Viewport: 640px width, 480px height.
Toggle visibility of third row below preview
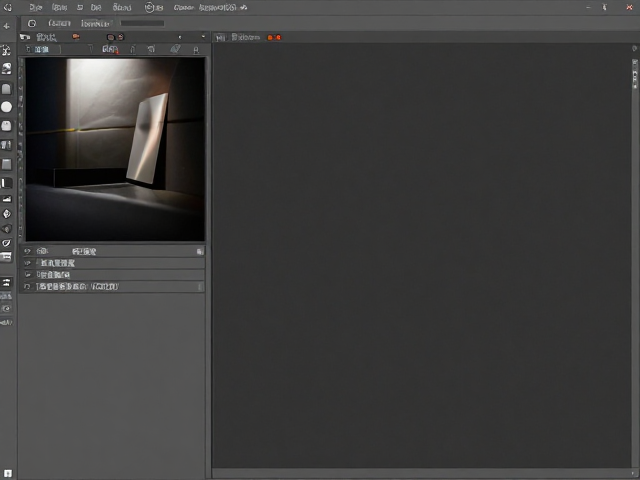tap(27, 274)
